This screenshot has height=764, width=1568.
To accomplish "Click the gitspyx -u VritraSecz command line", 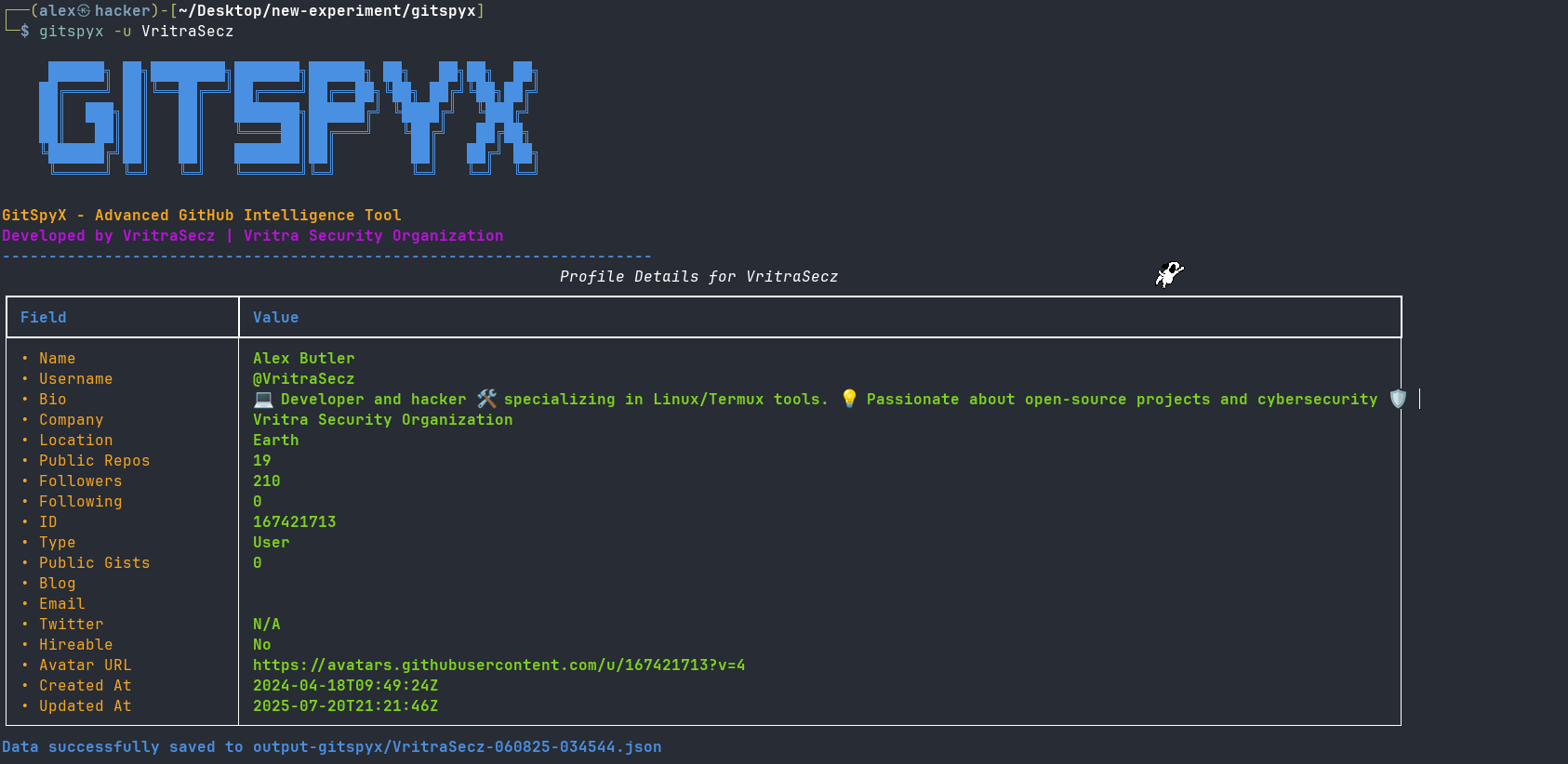I will [x=137, y=32].
